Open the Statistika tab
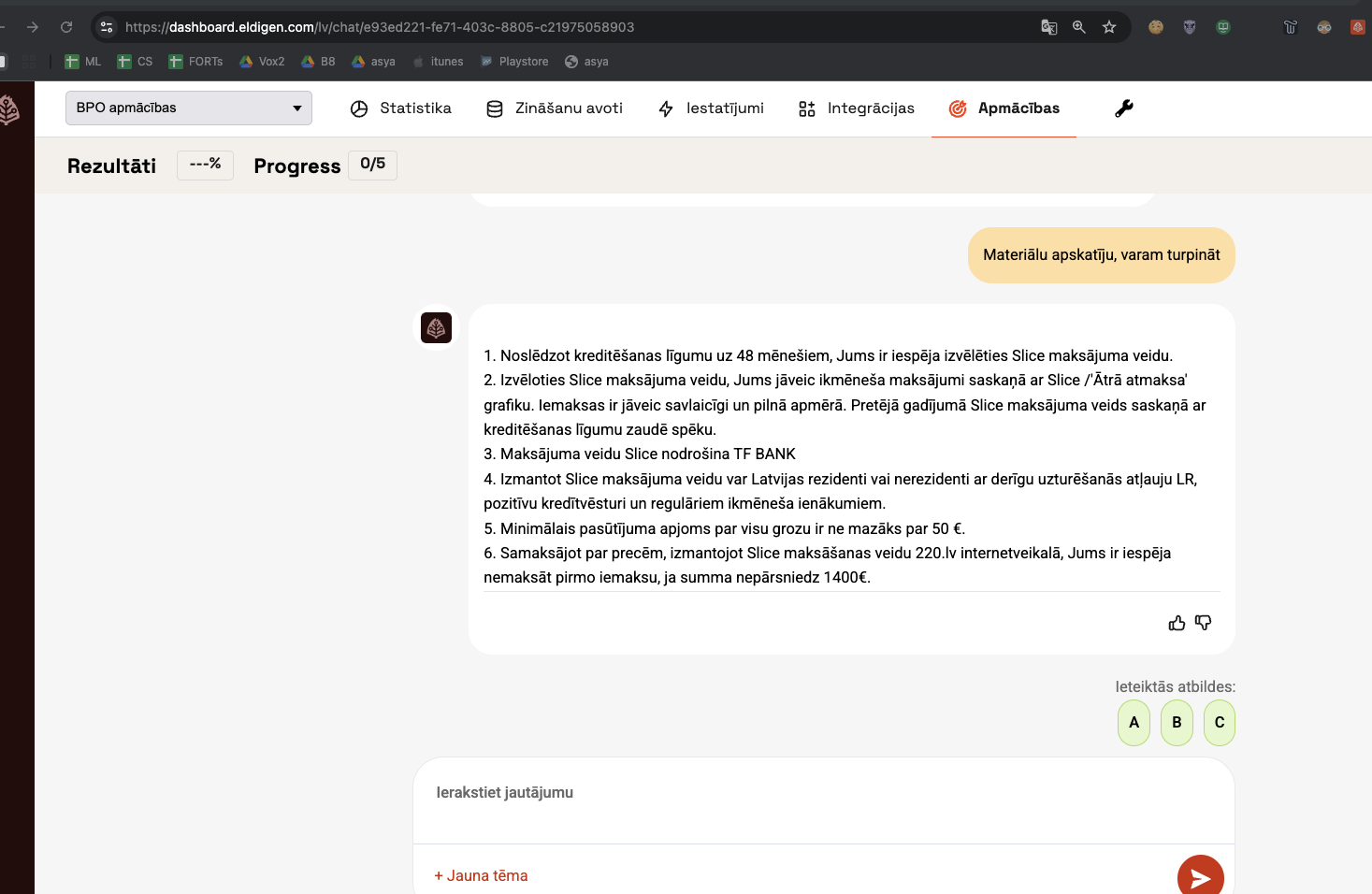Image resolution: width=1372 pixels, height=894 pixels. [400, 108]
